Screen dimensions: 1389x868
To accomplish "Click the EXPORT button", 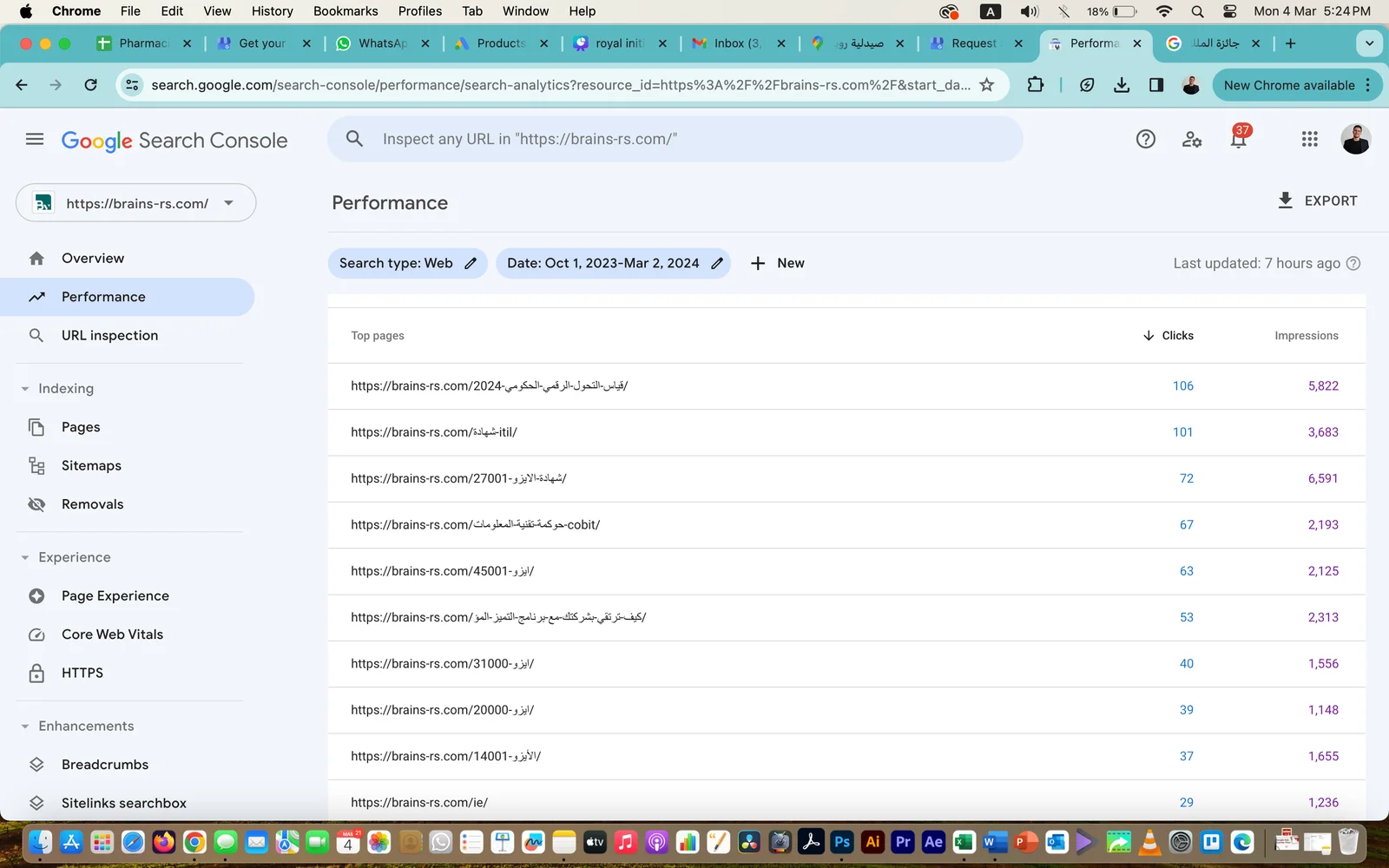I will coord(1317,201).
